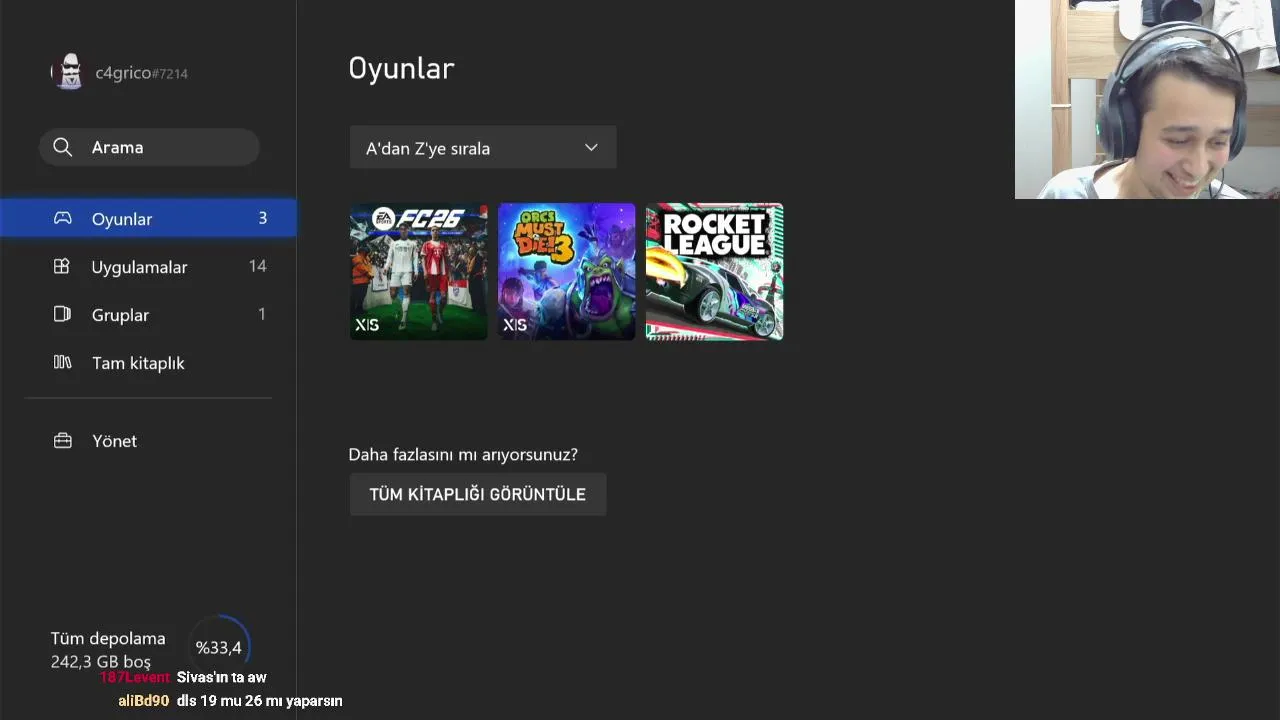This screenshot has height=720, width=1280.
Task: Click the %33,4 storage usage ring
Action: (x=219, y=648)
